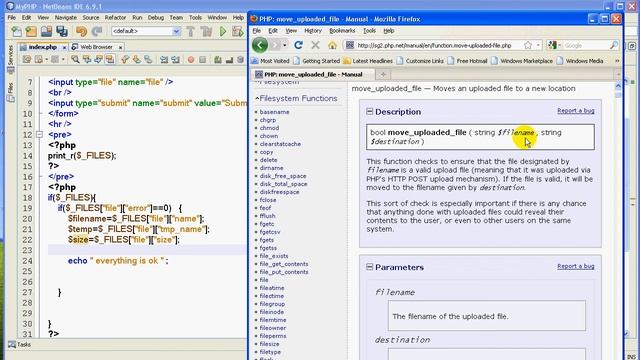
Task: Run project with green play icon
Action: click(x=223, y=31)
